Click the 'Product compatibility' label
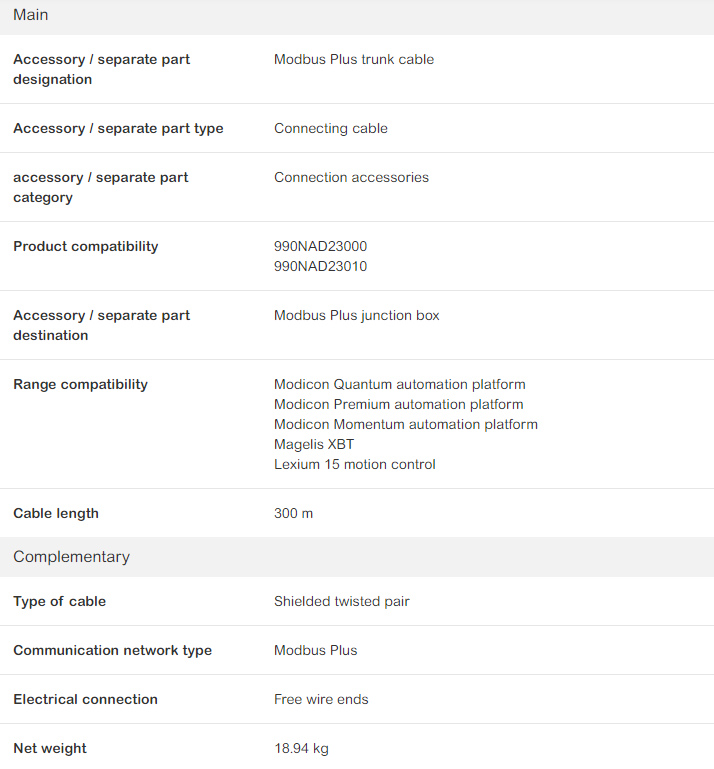714x769 pixels. point(86,247)
